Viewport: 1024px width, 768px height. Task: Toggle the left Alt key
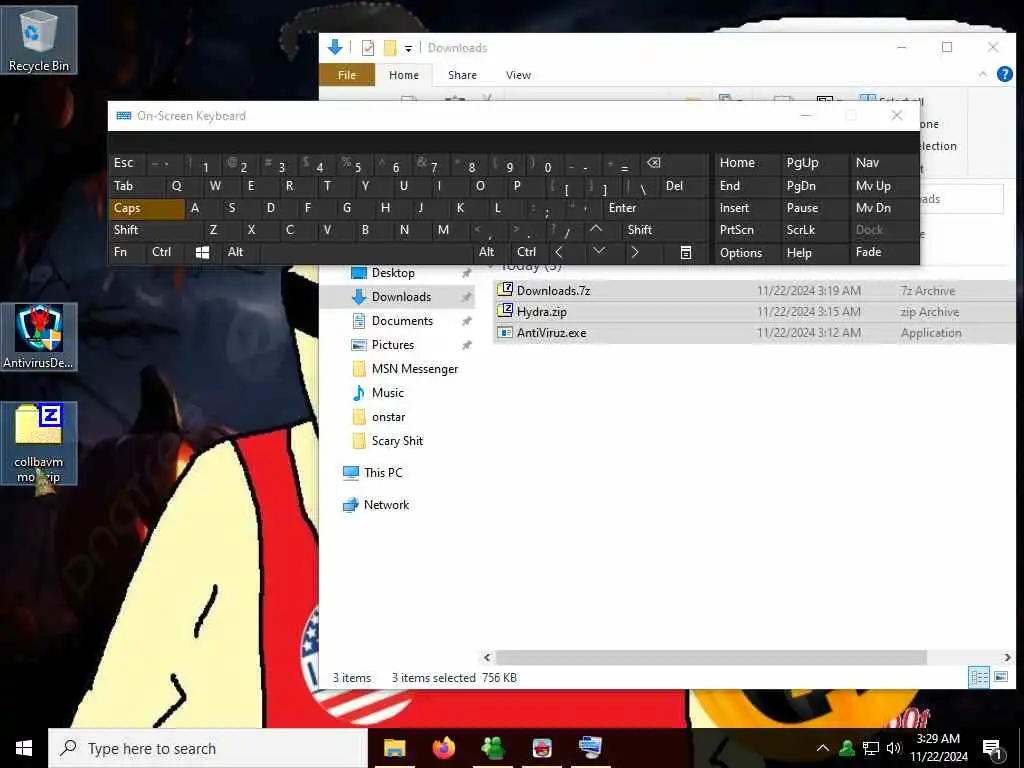point(240,253)
